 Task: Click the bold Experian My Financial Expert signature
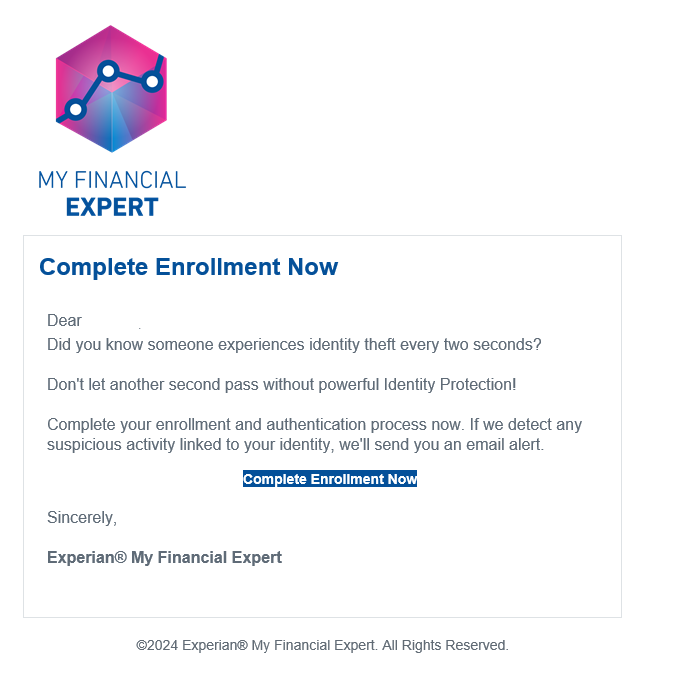[164, 558]
